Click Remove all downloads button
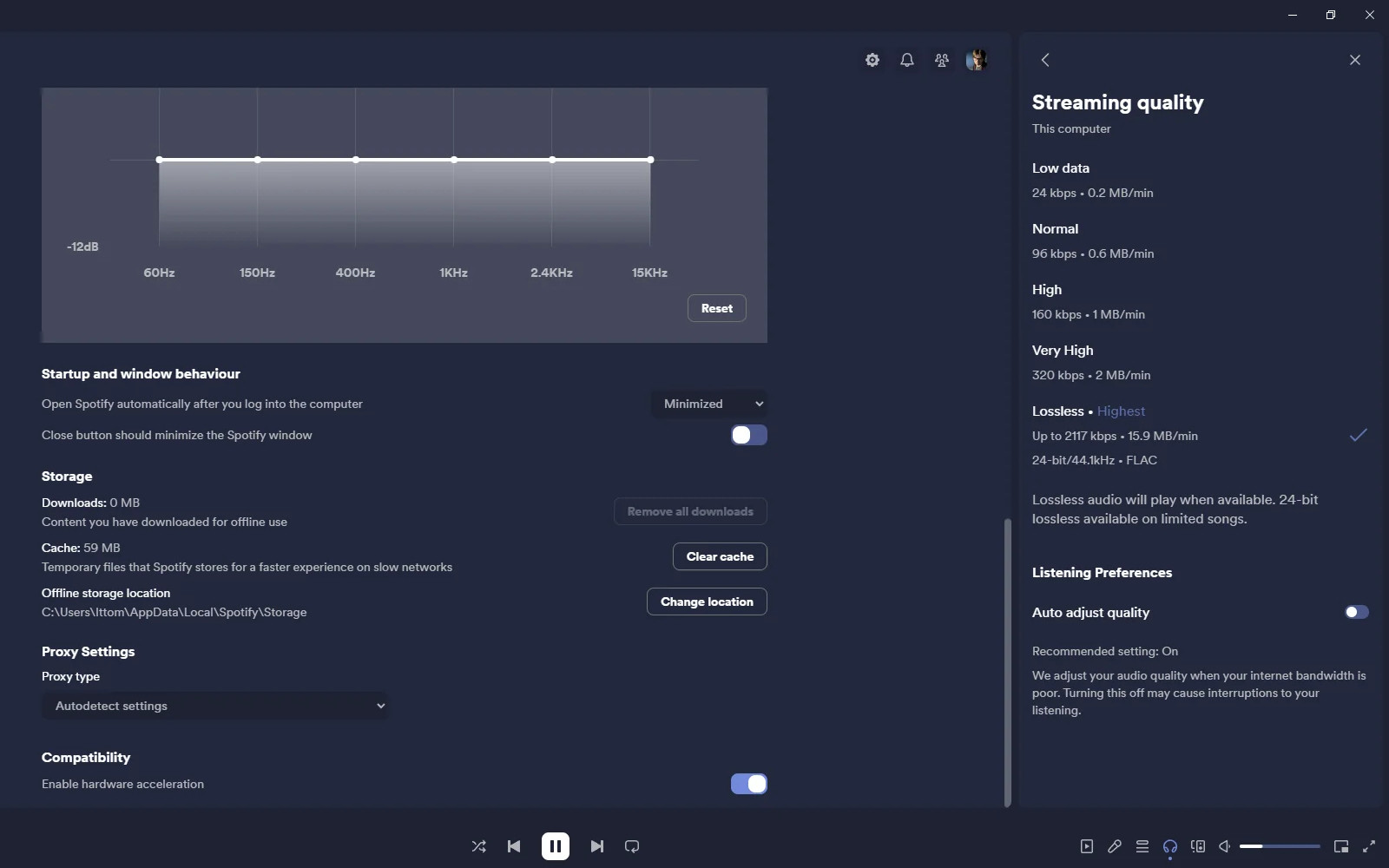This screenshot has height=868, width=1389. tap(690, 511)
